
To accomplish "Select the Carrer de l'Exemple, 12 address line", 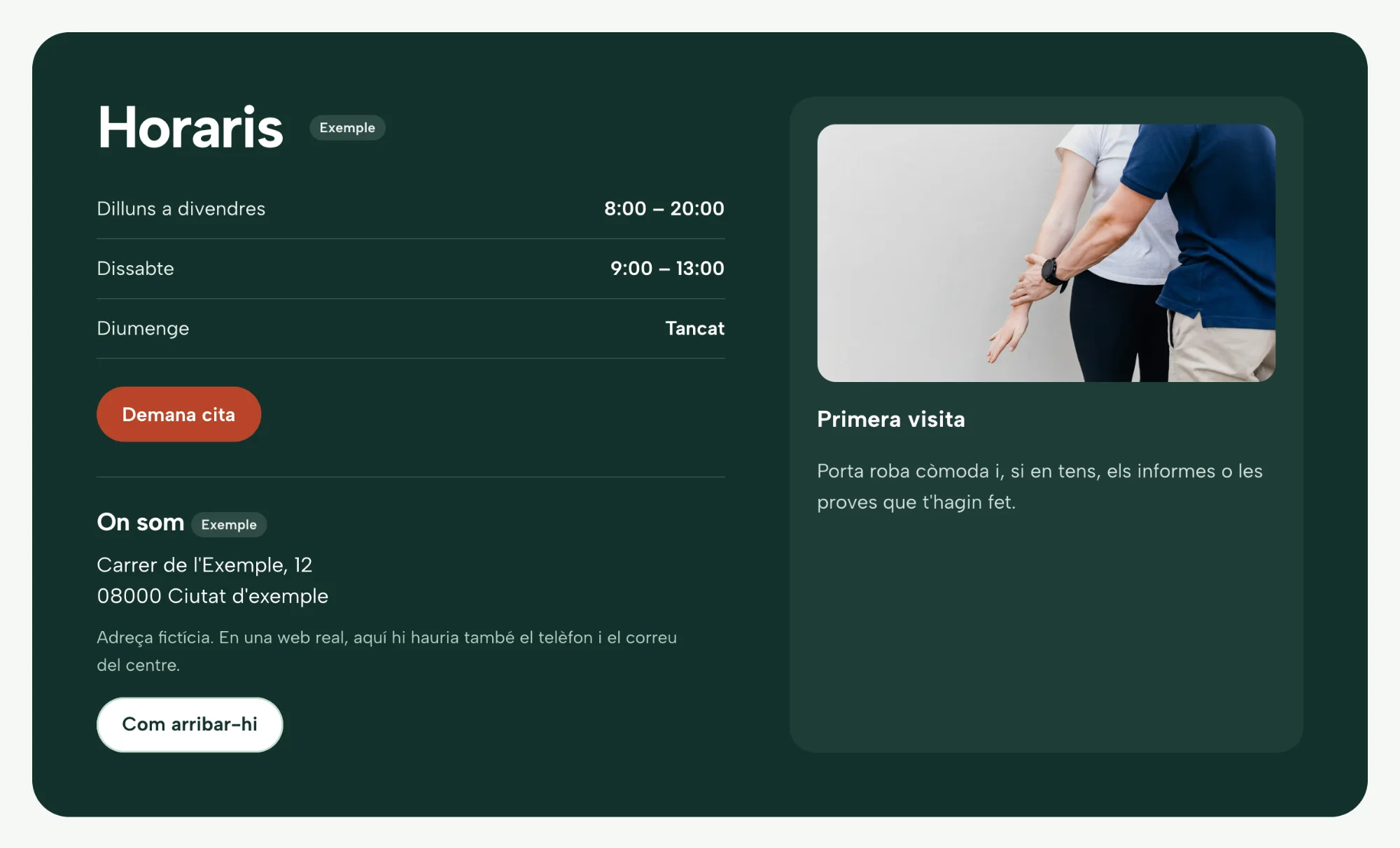I will [x=204, y=565].
